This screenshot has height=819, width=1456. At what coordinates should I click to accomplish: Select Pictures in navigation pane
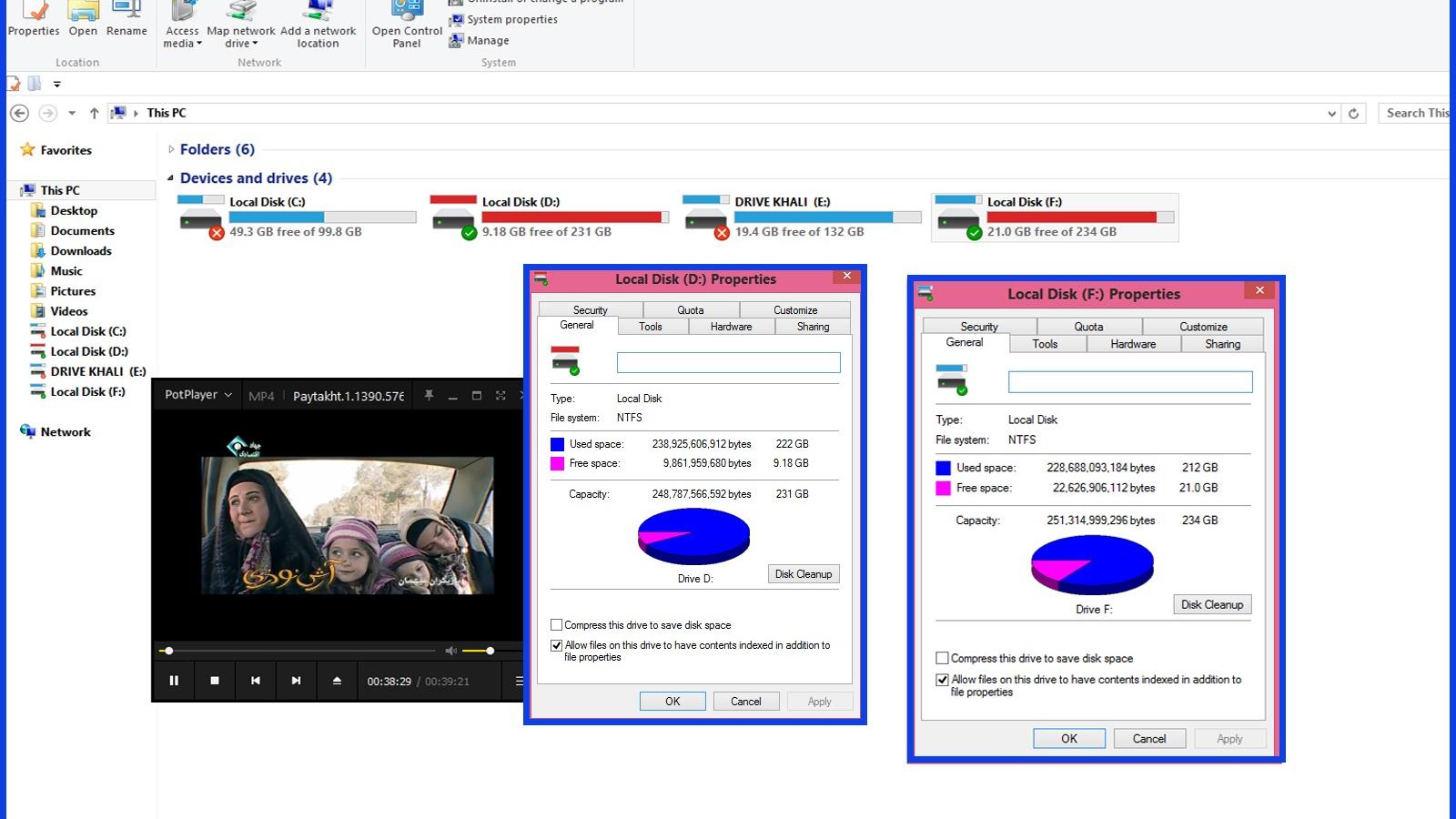pos(63,290)
